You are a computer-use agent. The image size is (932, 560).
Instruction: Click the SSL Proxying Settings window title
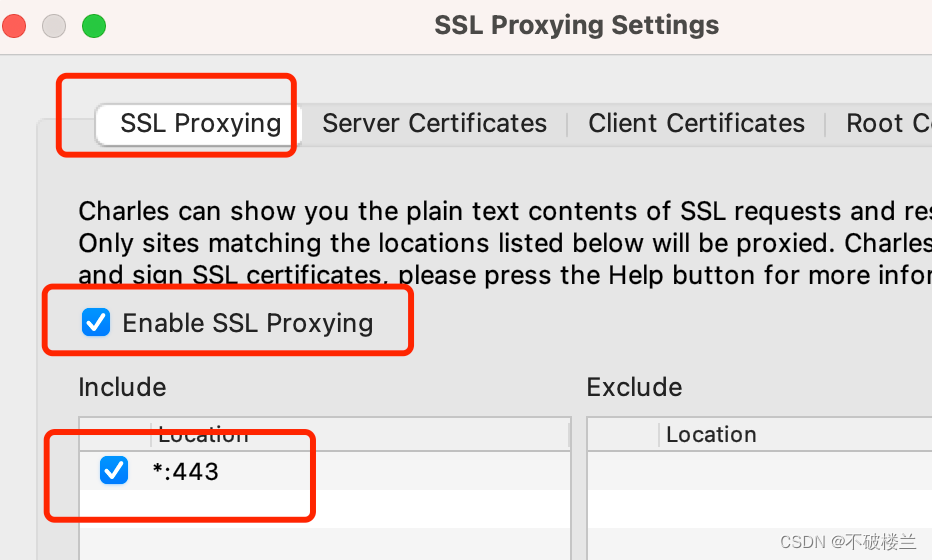[577, 26]
